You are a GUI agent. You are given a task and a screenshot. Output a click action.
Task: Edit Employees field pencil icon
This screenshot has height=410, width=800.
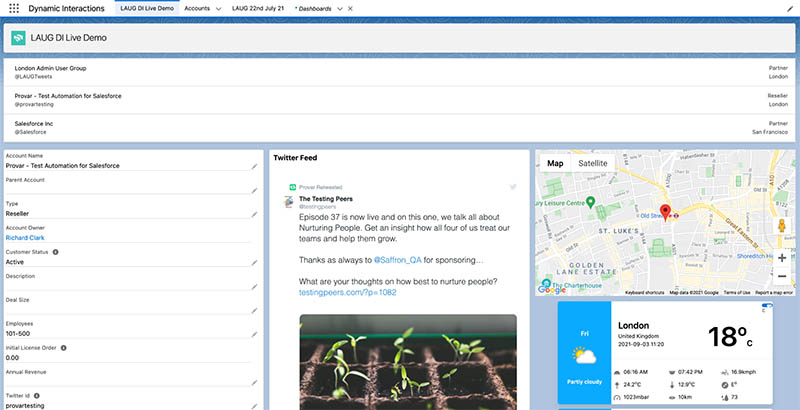(x=254, y=334)
